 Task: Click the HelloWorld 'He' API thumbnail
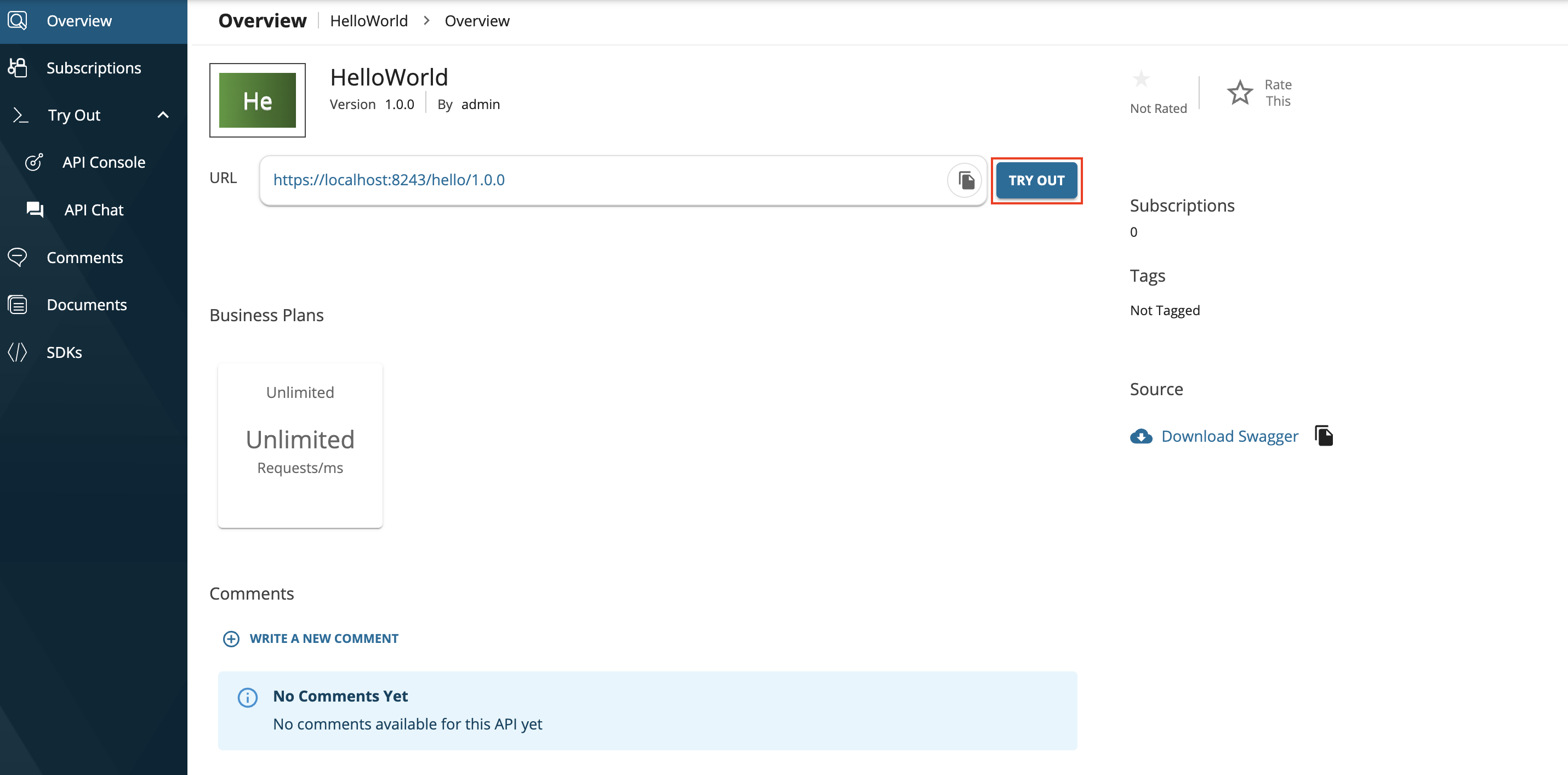click(x=258, y=100)
